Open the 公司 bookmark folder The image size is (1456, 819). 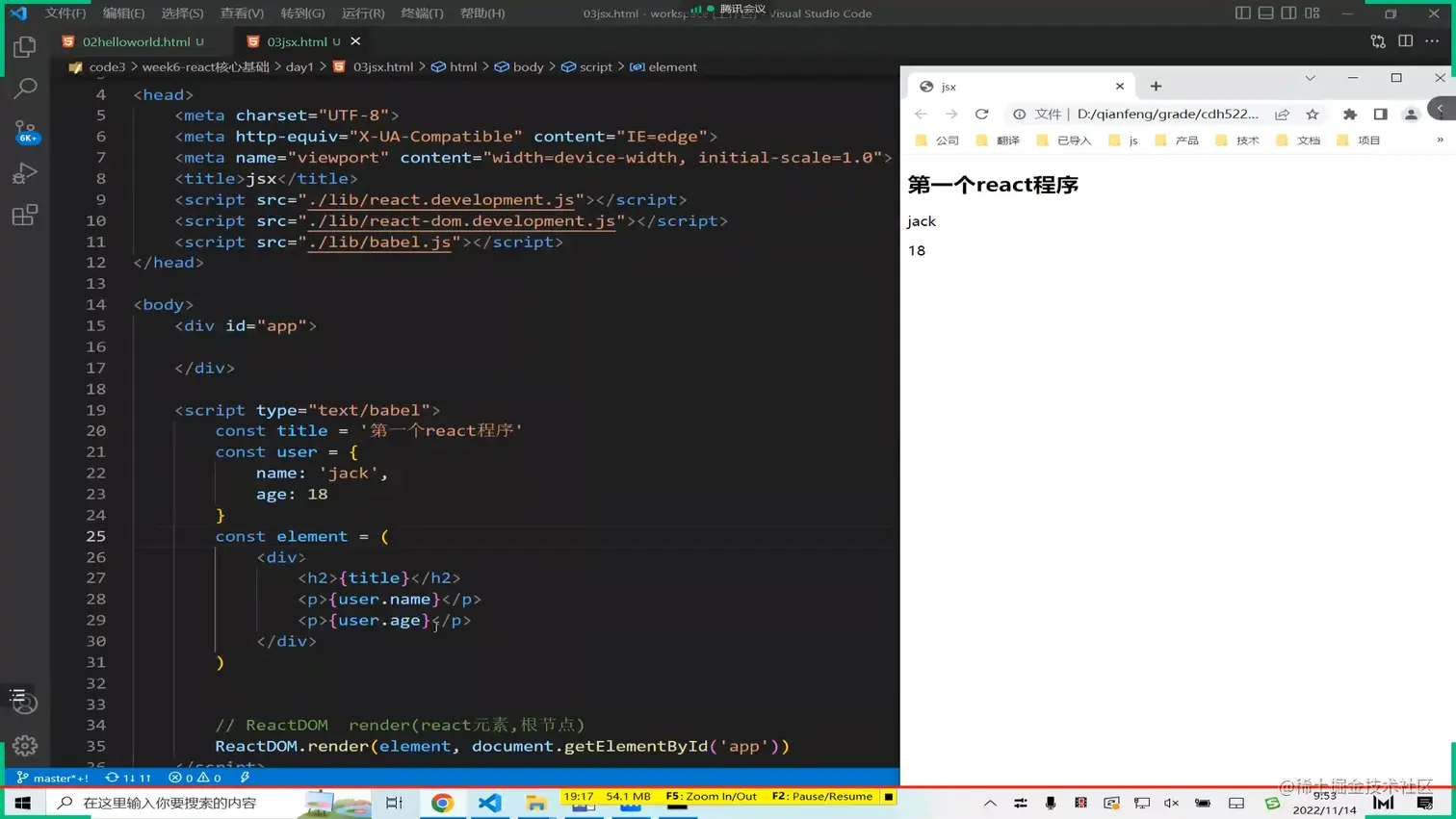pos(938,141)
